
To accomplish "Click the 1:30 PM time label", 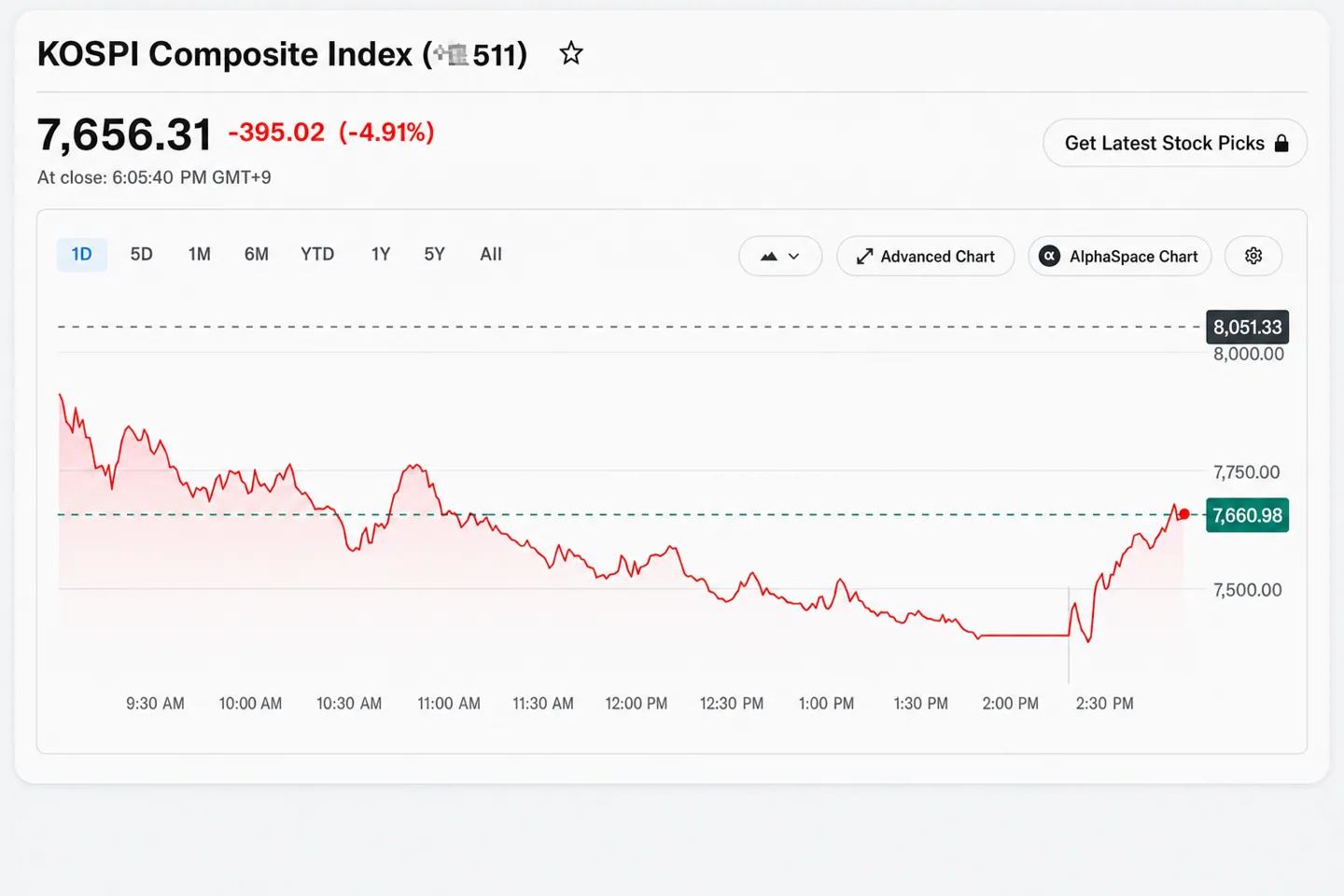I will pyautogui.click(x=920, y=704).
